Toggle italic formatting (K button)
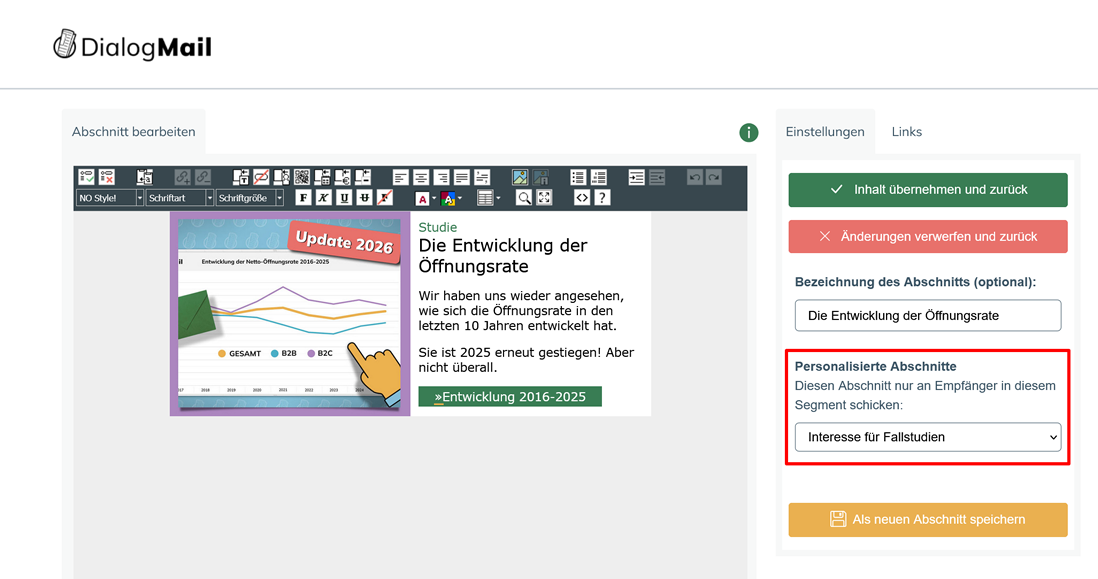This screenshot has height=579, width=1098. click(324, 198)
